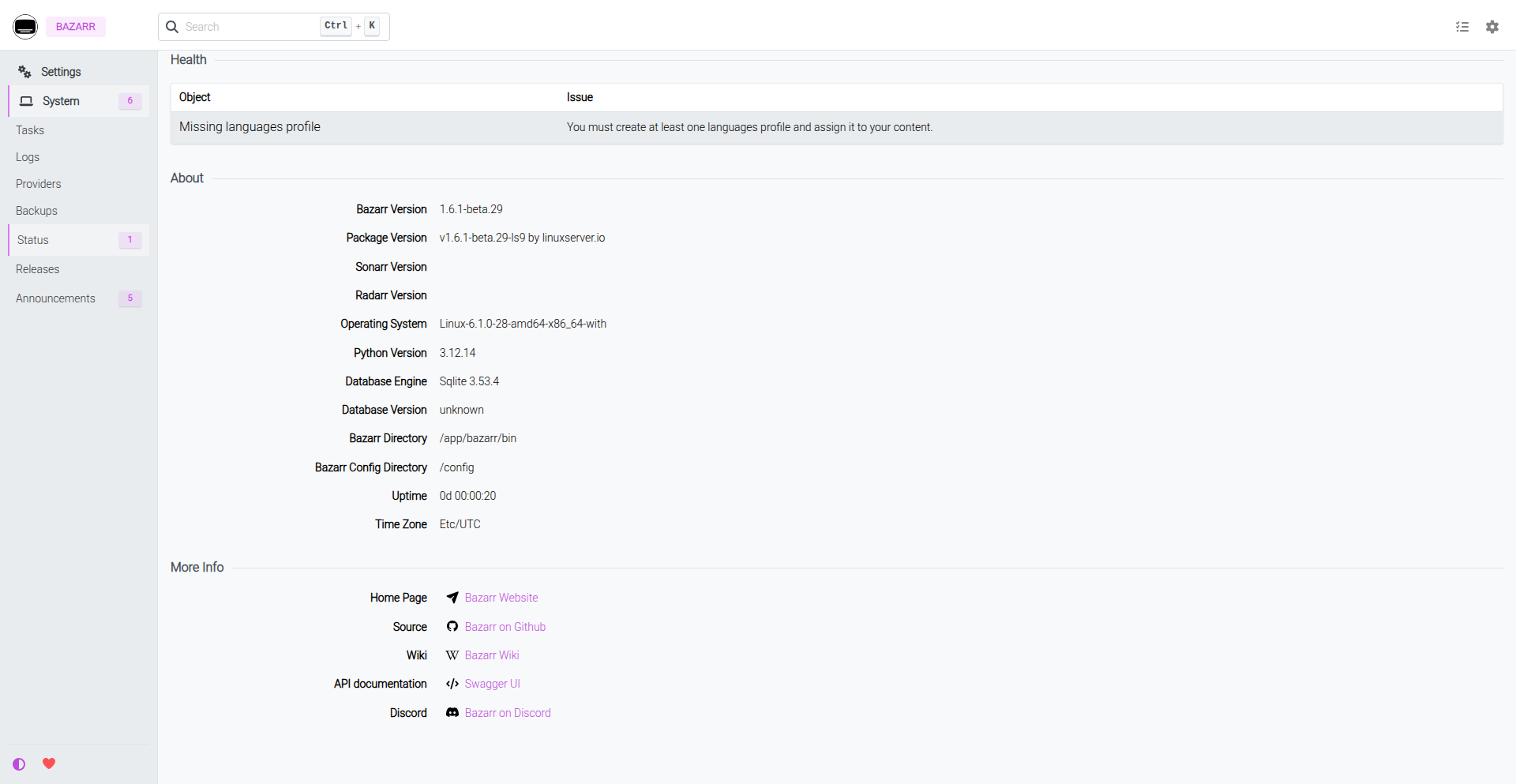Click the package version by linuxserver.io
Viewport: 1516px width, 784px height.
(523, 238)
